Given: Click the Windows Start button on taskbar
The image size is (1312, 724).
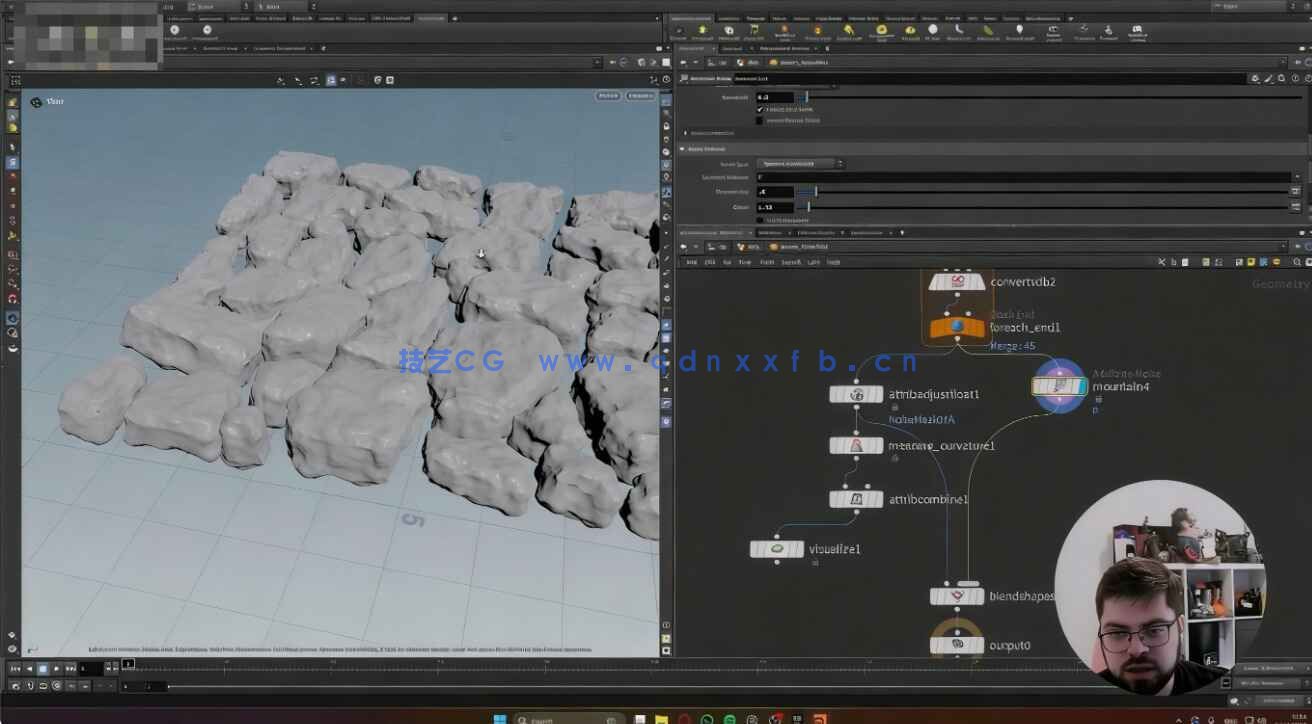Looking at the screenshot, I should pyautogui.click(x=499, y=718).
